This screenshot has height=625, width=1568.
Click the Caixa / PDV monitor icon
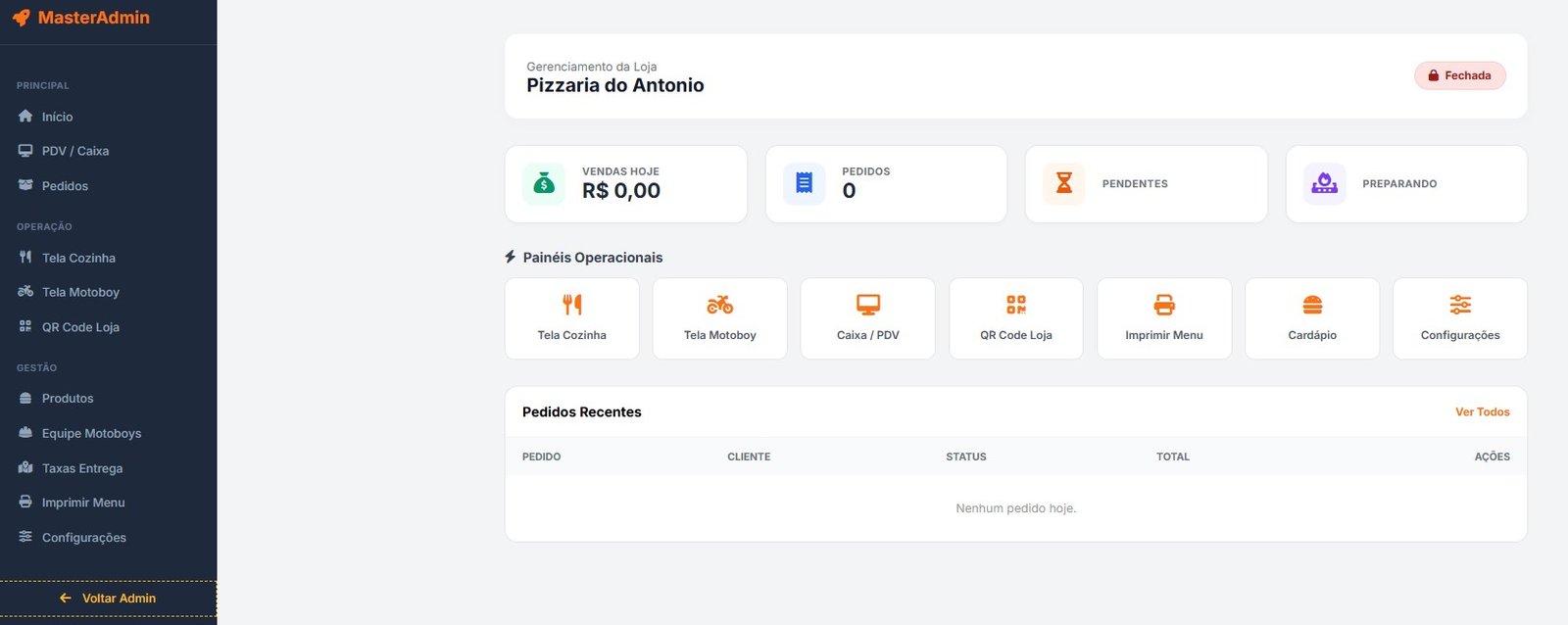pos(868,305)
